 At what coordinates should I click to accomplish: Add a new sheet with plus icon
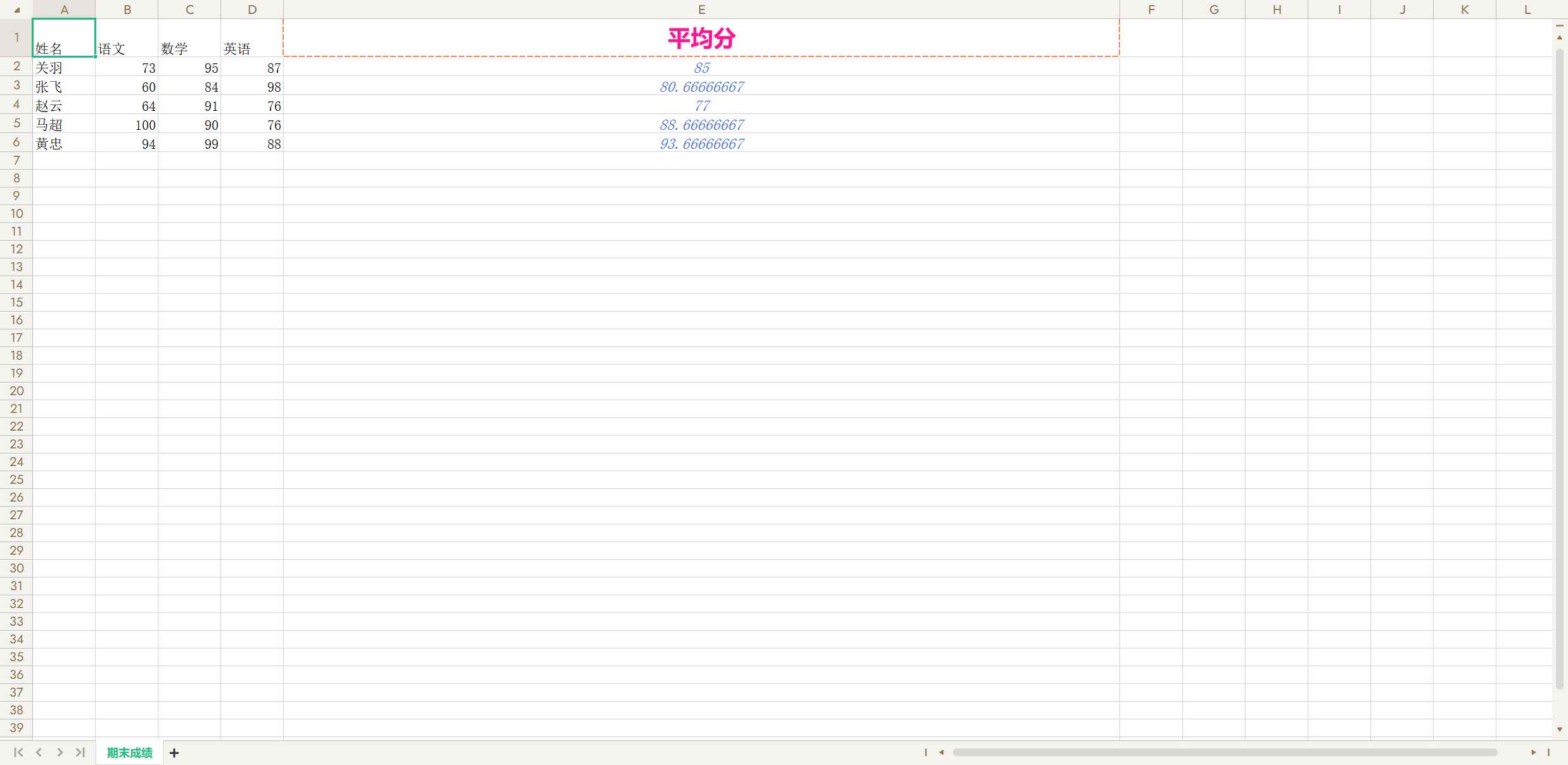point(174,752)
